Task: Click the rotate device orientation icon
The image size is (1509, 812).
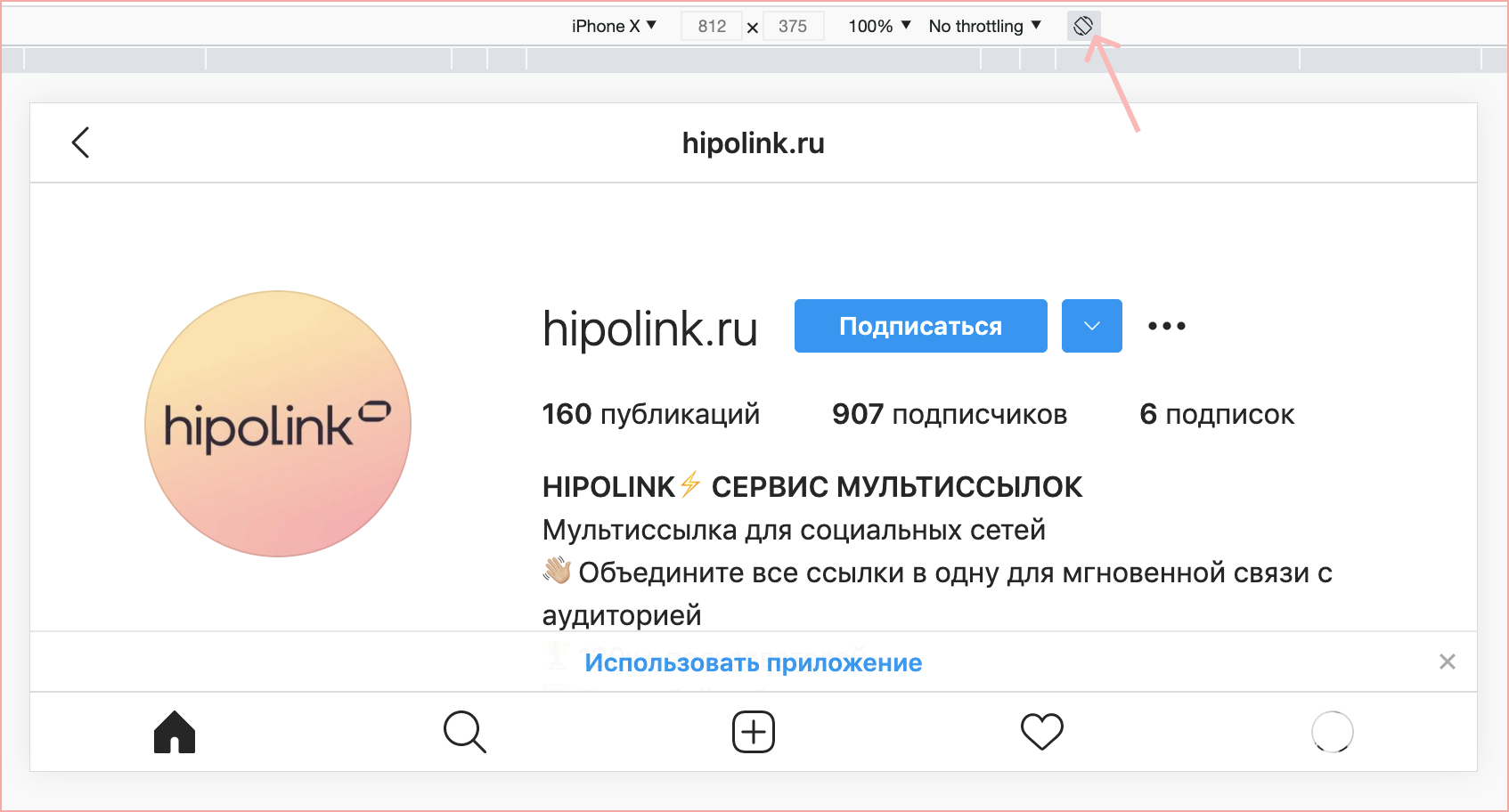Action: pyautogui.click(x=1083, y=26)
